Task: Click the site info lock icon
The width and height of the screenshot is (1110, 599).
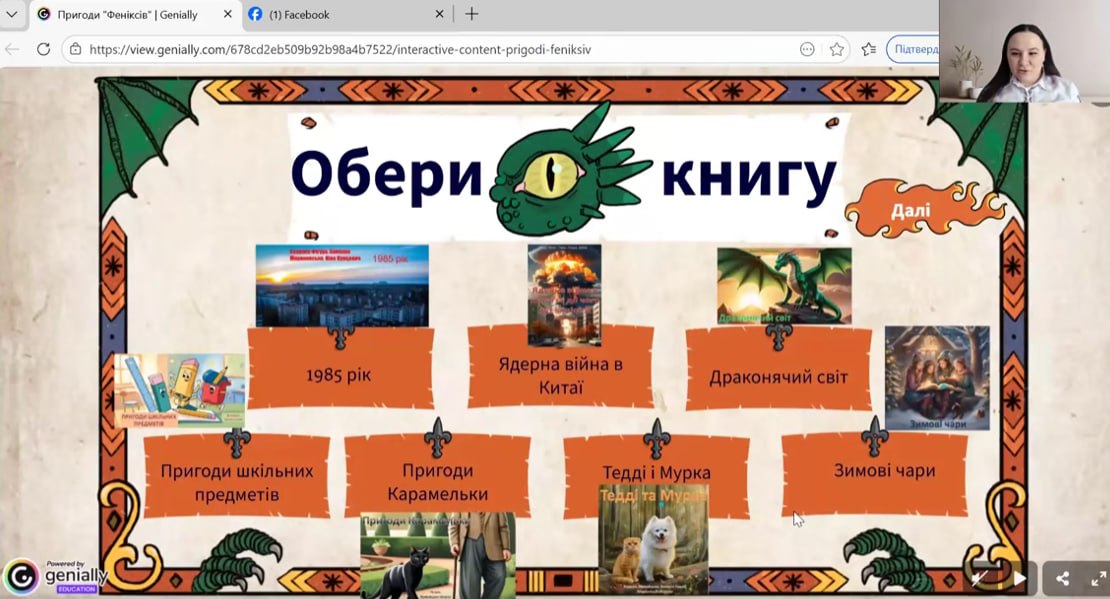Action: click(76, 49)
